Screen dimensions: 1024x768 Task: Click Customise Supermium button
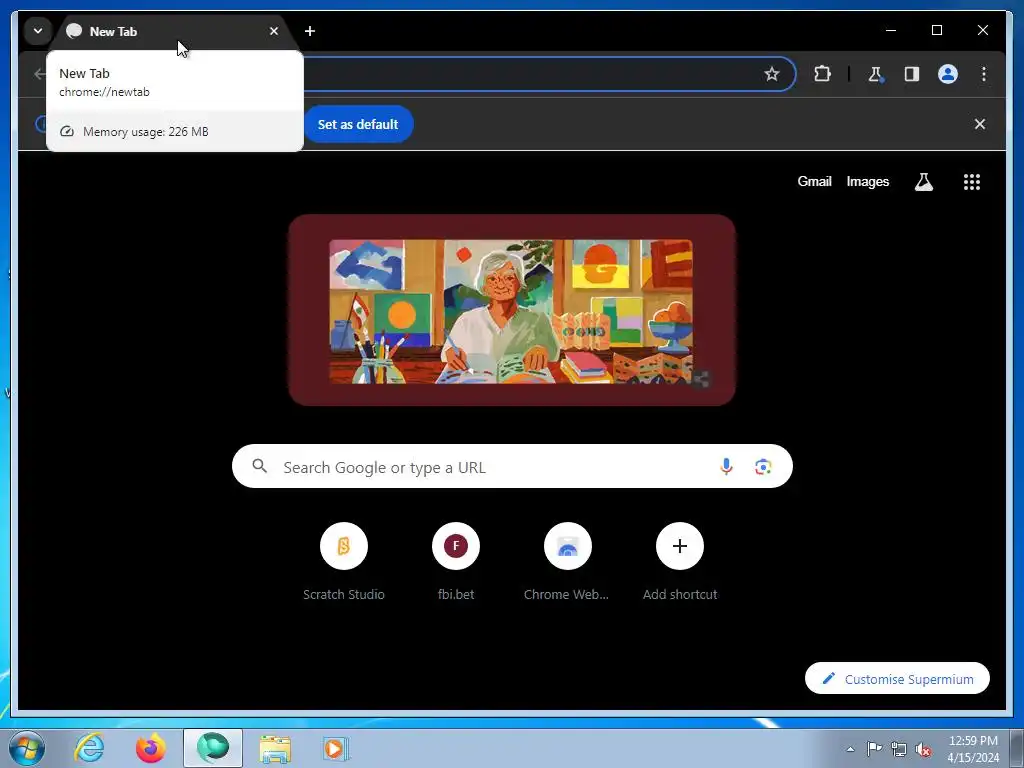(x=897, y=679)
